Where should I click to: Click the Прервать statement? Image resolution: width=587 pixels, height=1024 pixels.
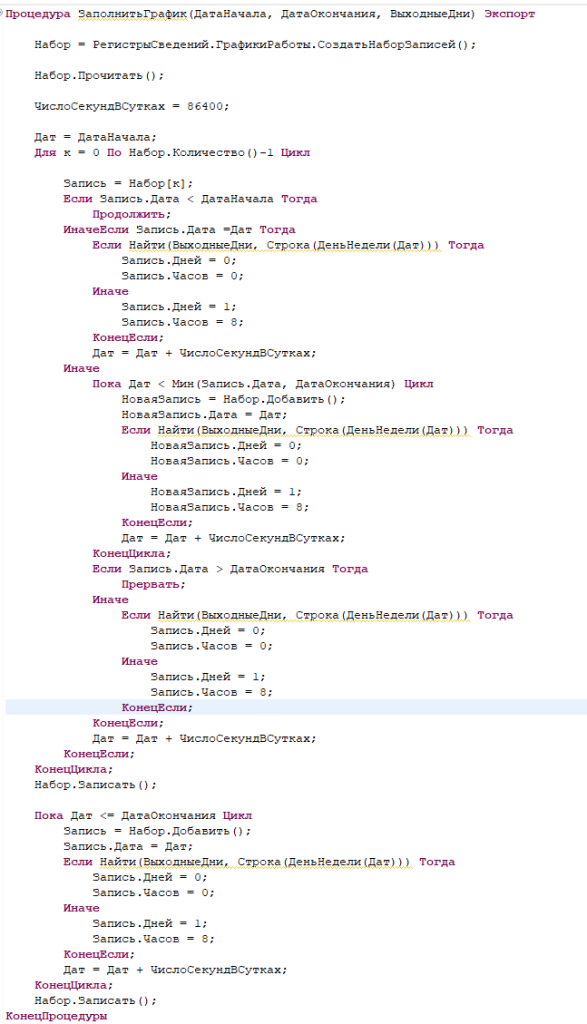coord(153,584)
